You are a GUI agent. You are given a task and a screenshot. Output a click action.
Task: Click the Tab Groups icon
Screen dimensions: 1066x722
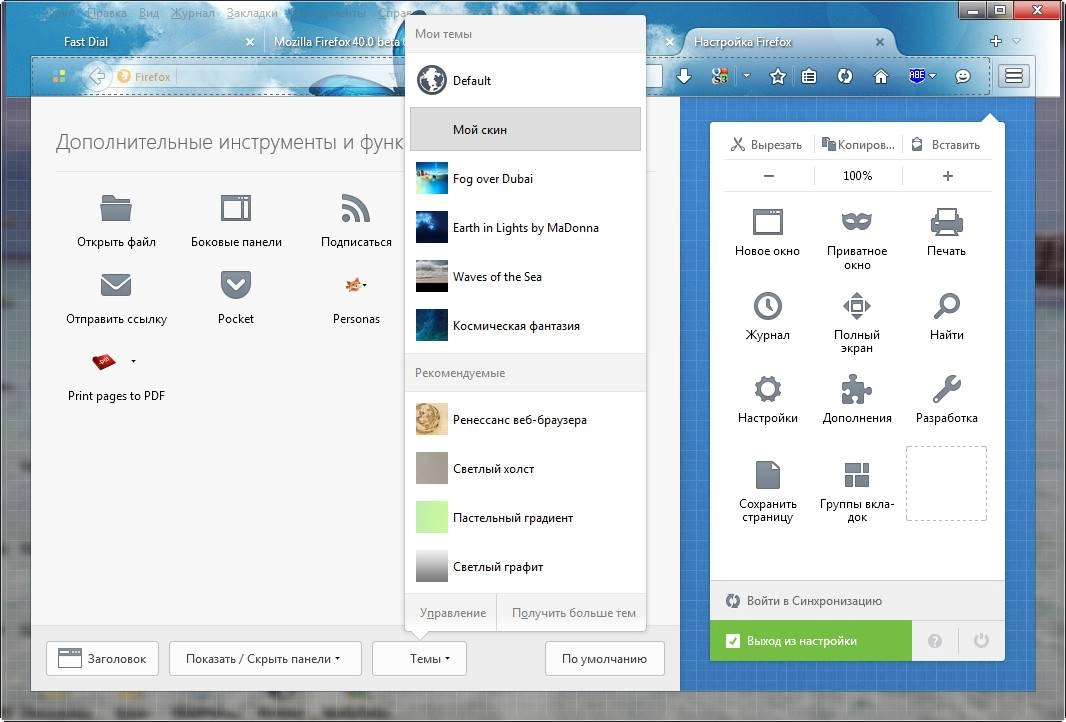coord(857,475)
